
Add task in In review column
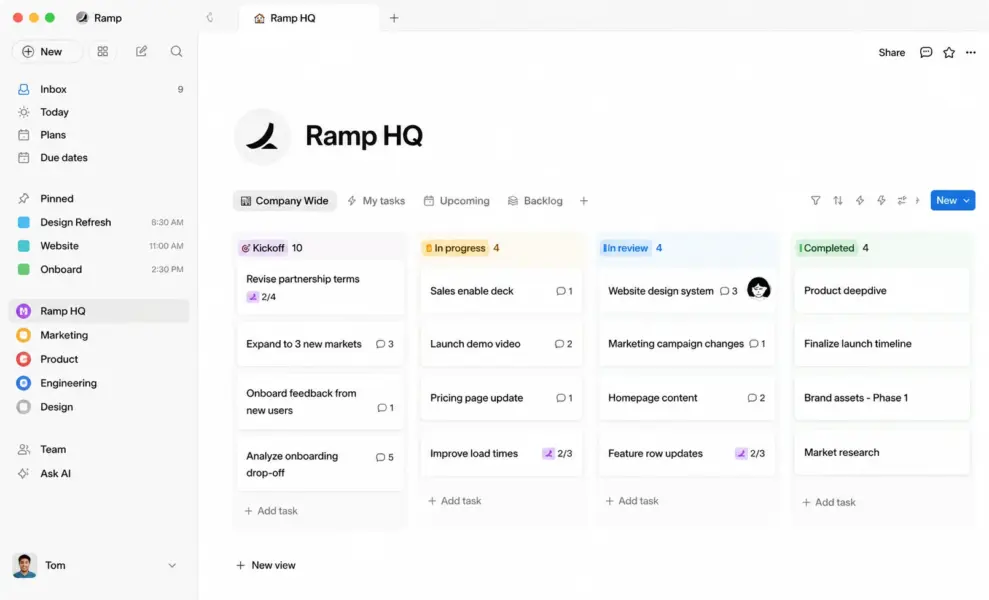pyautogui.click(x=632, y=500)
